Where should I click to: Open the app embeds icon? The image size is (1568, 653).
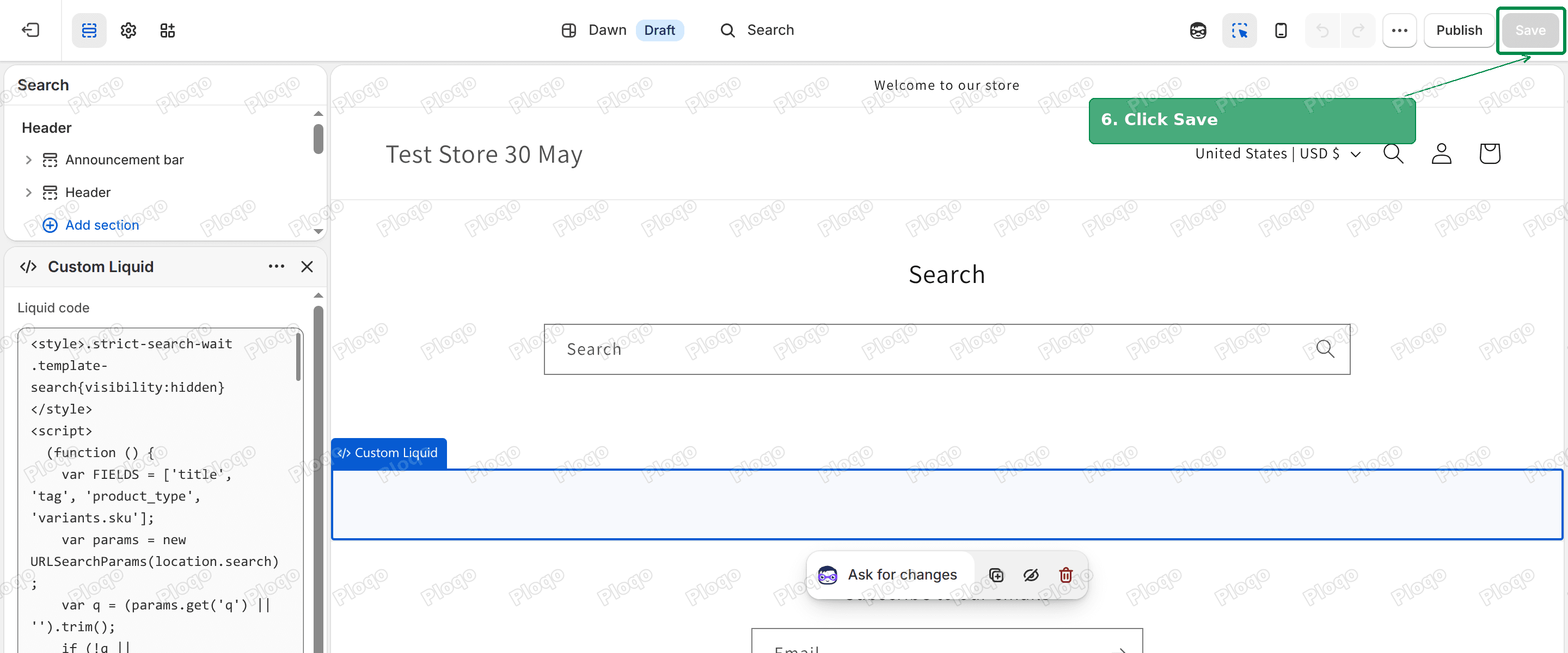pyautogui.click(x=167, y=30)
